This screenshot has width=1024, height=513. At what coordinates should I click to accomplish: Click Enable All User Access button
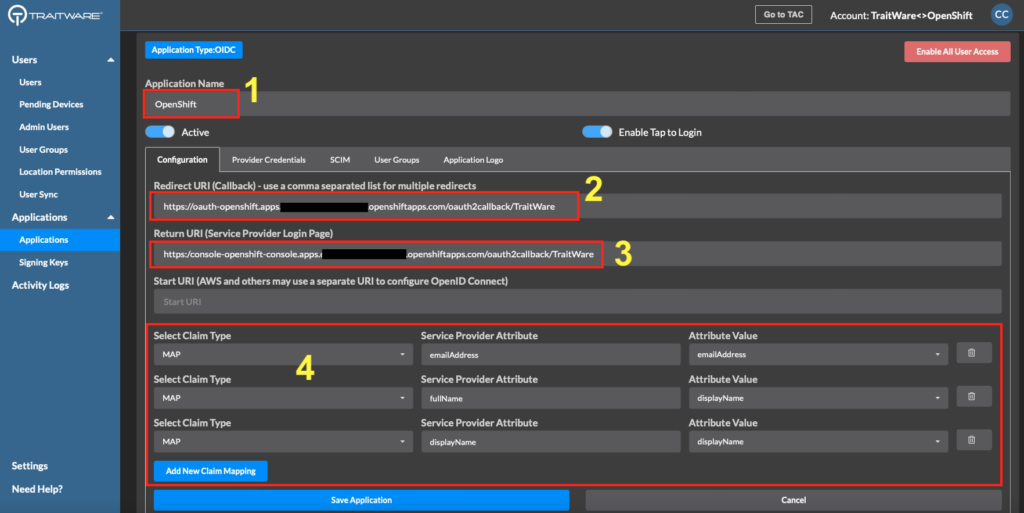pos(957,52)
